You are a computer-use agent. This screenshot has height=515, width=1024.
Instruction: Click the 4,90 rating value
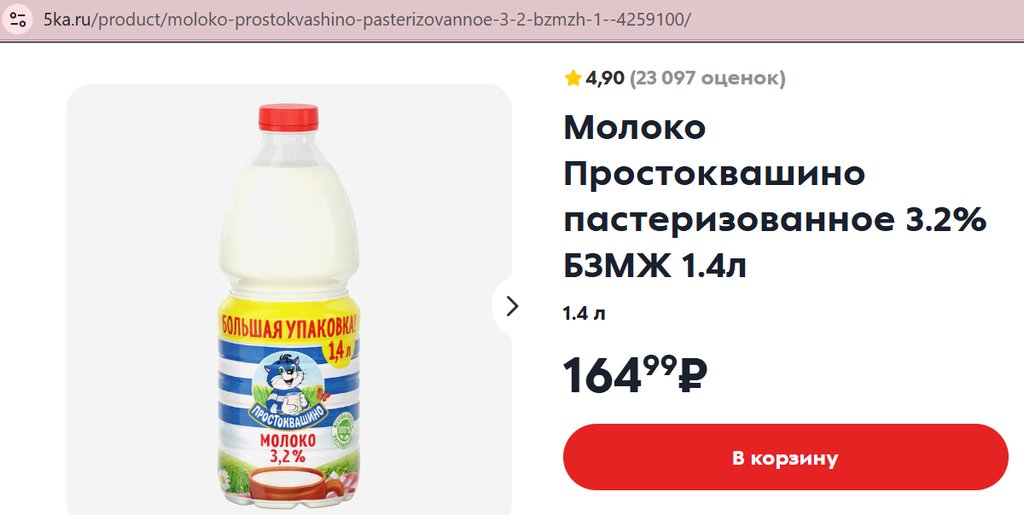point(605,79)
